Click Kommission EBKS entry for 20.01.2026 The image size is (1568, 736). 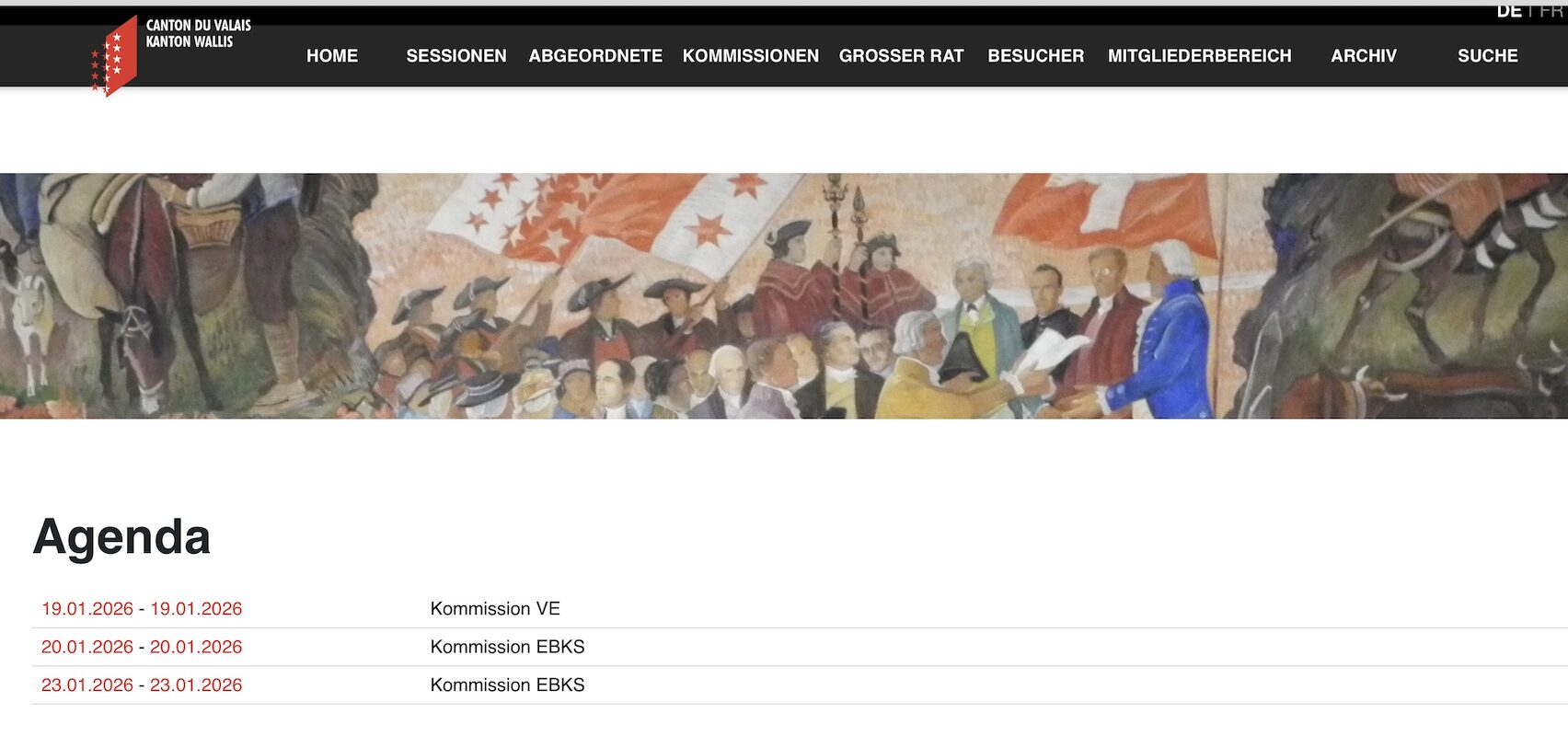coord(507,647)
